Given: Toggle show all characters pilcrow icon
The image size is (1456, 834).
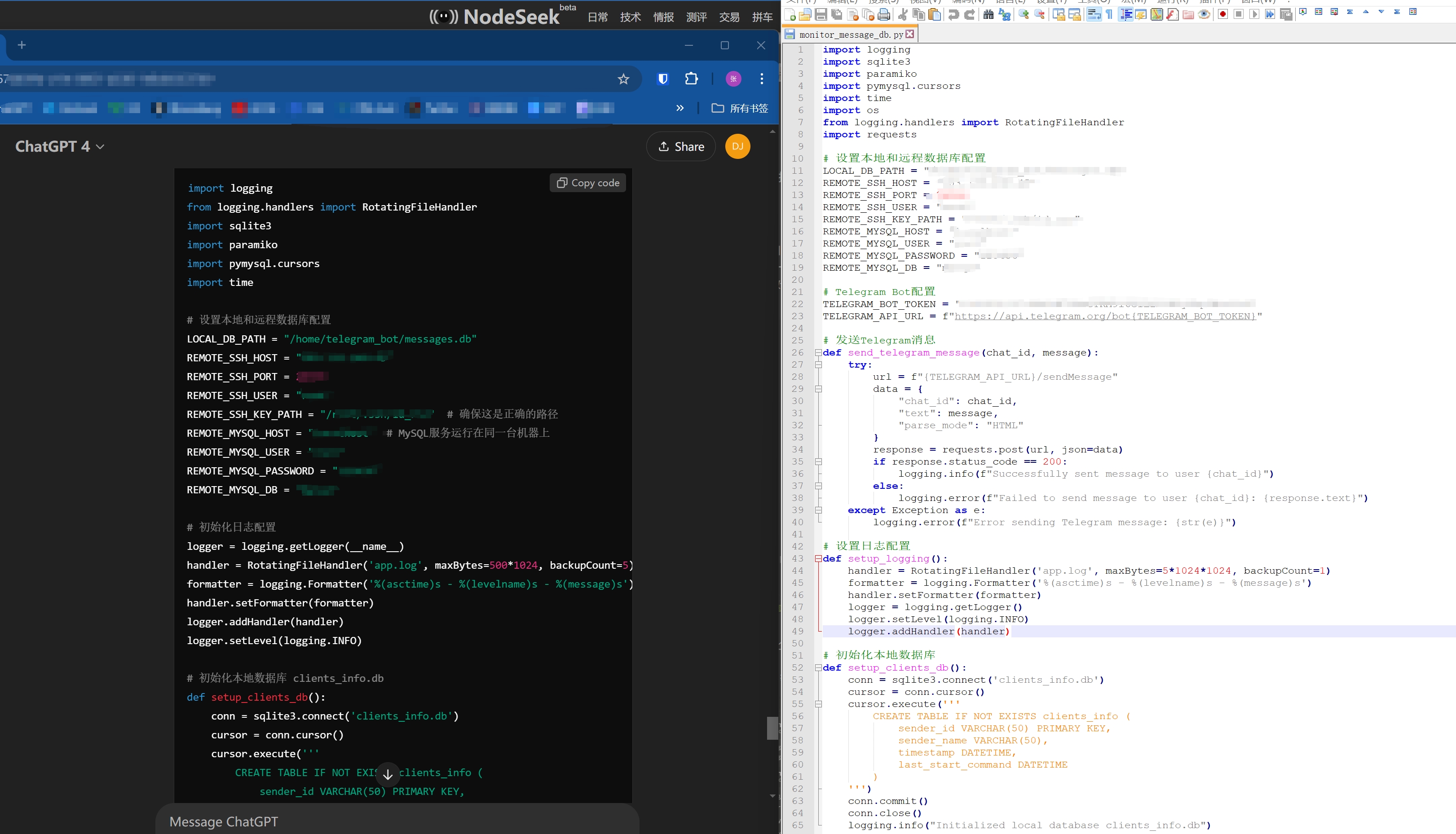Looking at the screenshot, I should (1109, 14).
